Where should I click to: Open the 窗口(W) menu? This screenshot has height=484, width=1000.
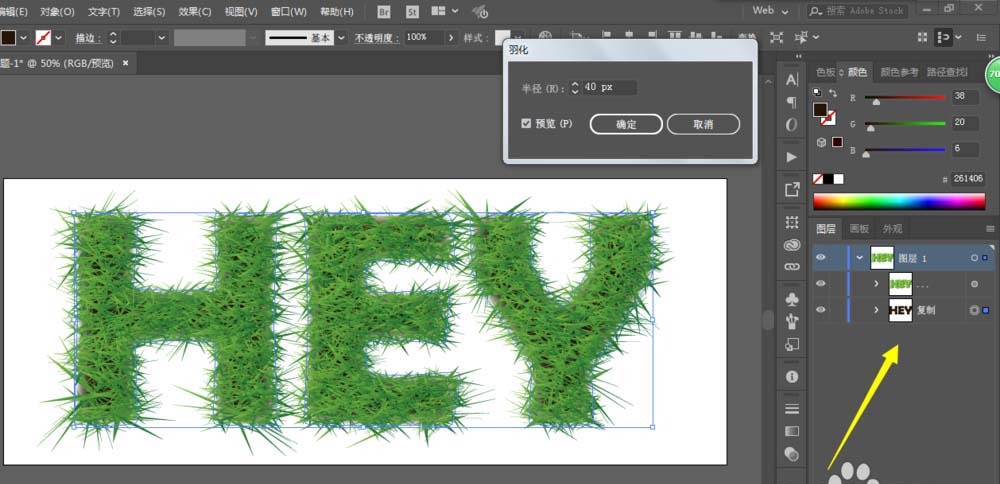(289, 11)
